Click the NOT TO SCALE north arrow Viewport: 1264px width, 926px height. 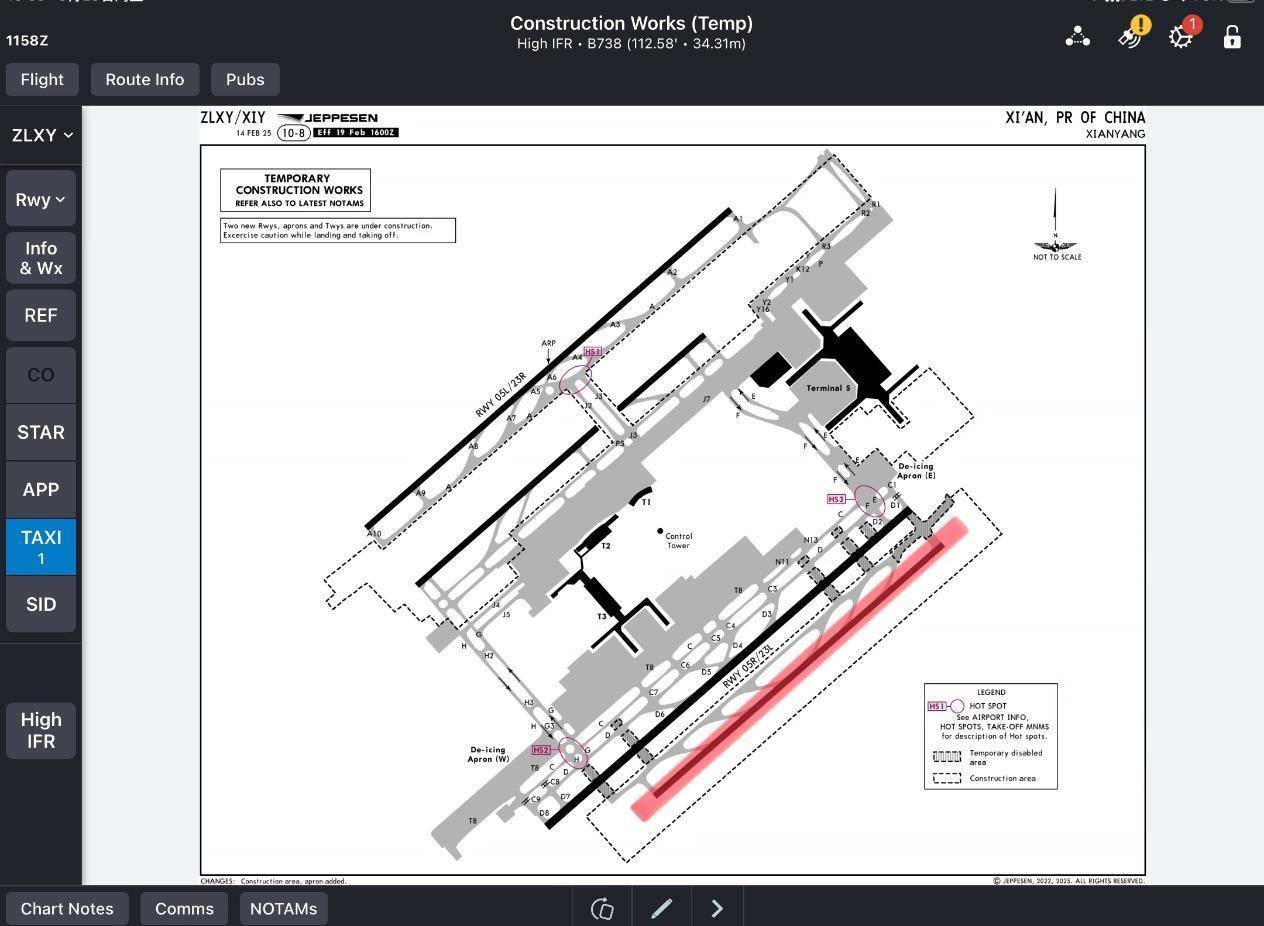coord(1056,225)
